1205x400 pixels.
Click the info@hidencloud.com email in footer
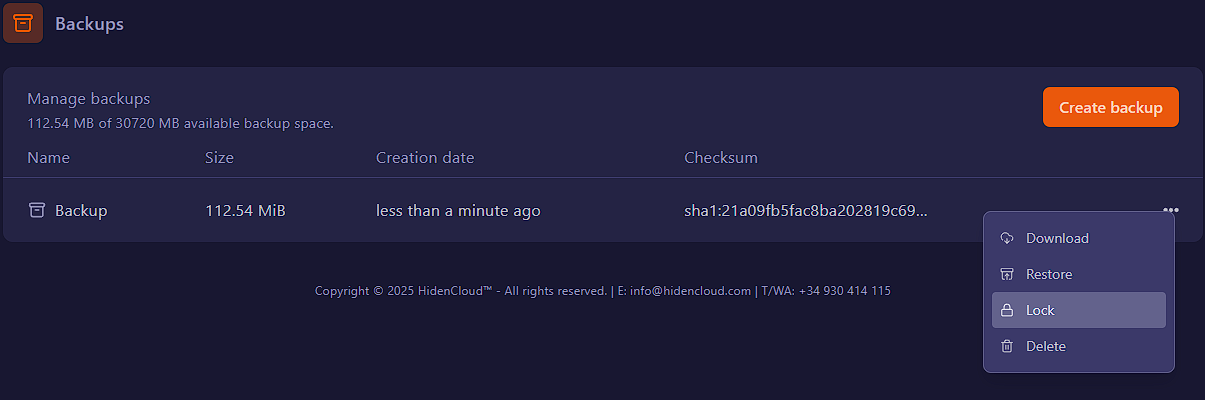click(690, 291)
